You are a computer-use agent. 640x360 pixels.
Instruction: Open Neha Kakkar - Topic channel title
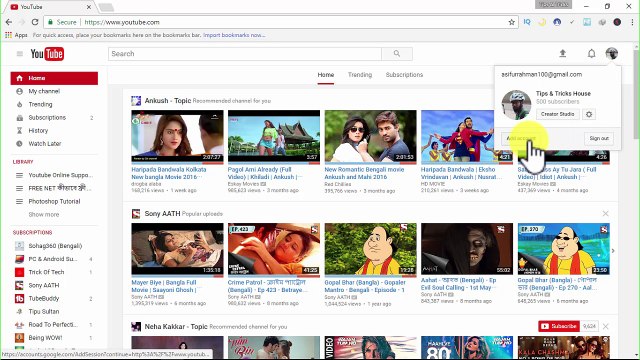[176, 327]
